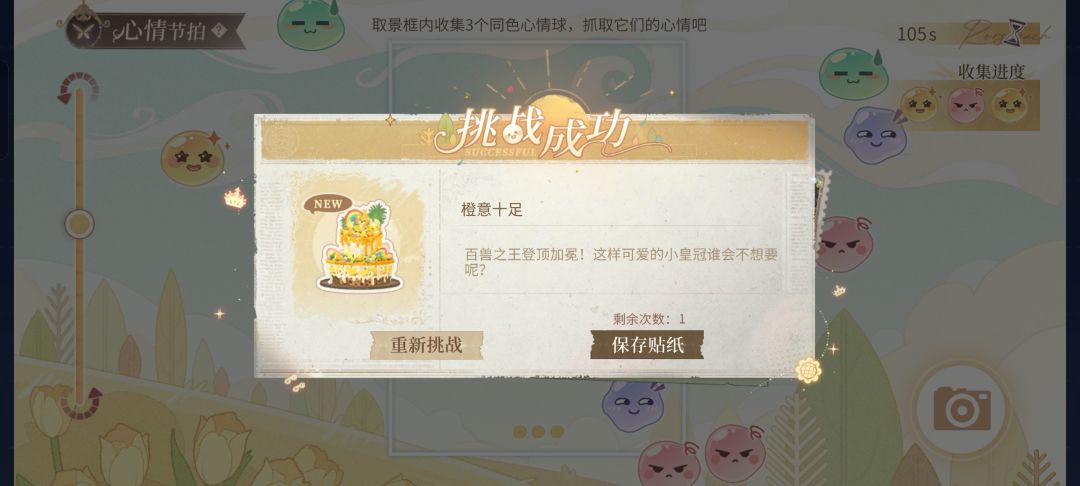Click the first collected orange ball in 收集进度
1080x486 pixels.
click(x=919, y=105)
